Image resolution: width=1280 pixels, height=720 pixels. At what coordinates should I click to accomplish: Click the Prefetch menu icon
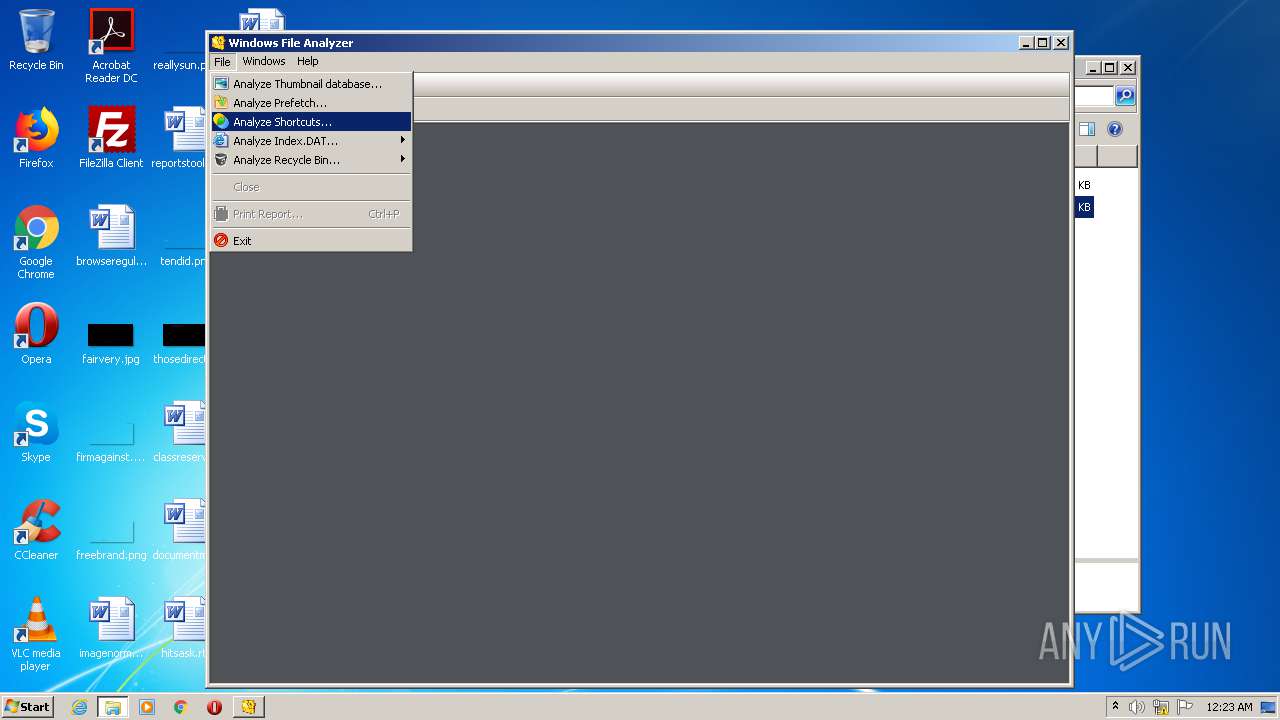click(221, 103)
